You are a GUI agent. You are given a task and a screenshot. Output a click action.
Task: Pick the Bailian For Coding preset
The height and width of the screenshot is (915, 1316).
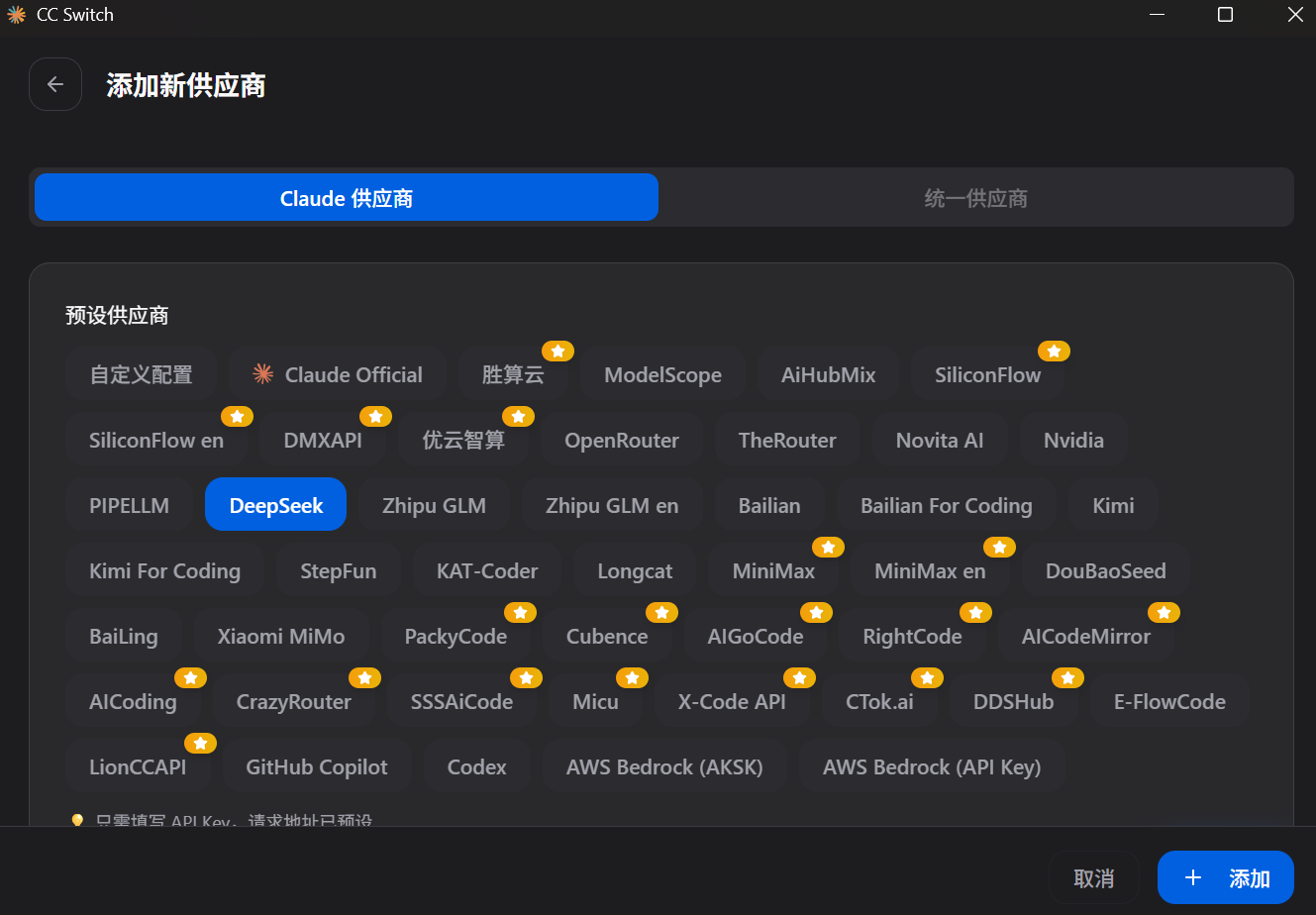(x=946, y=505)
